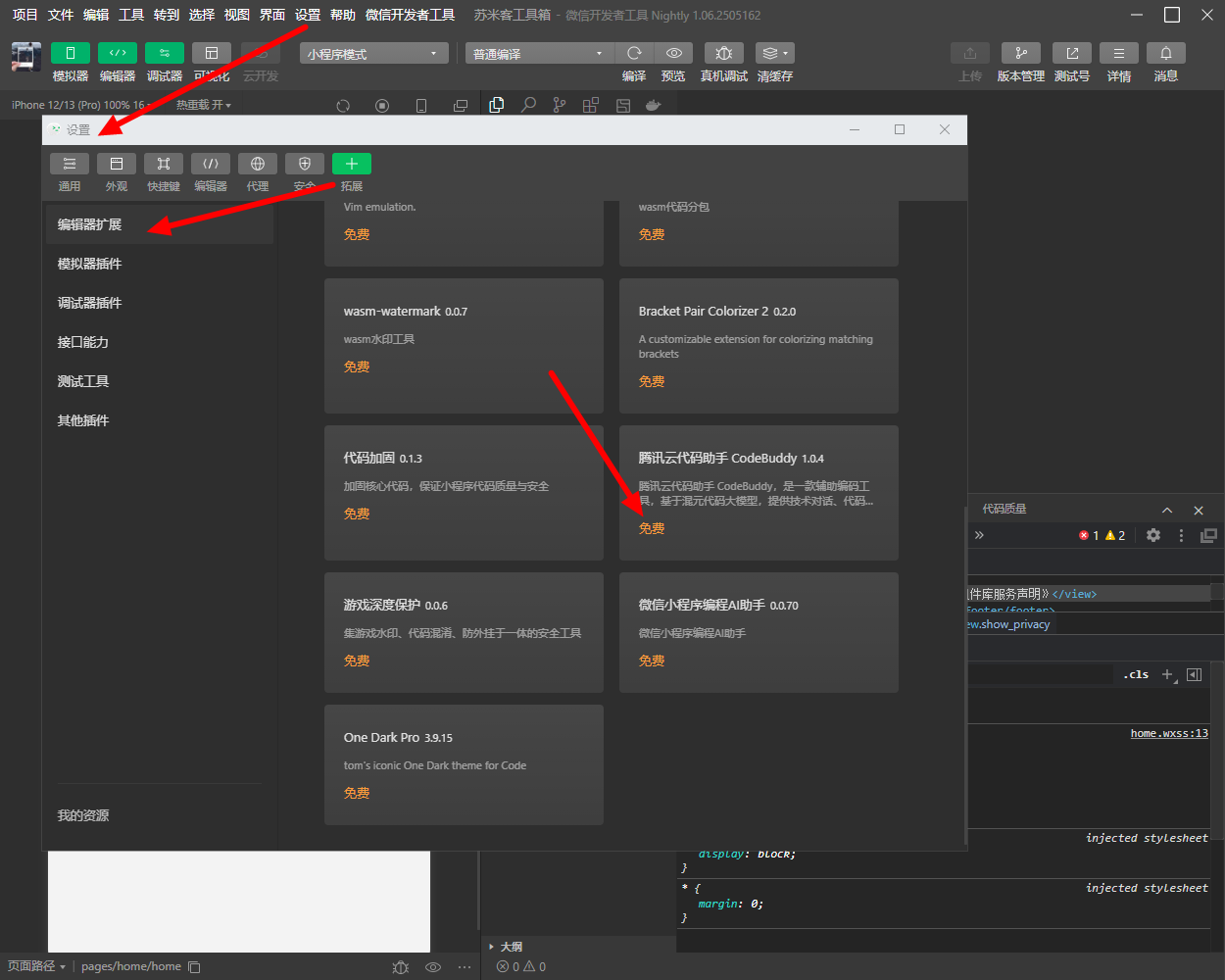Open the search magnifier icon
Image resolution: width=1225 pixels, height=980 pixels.
(528, 105)
